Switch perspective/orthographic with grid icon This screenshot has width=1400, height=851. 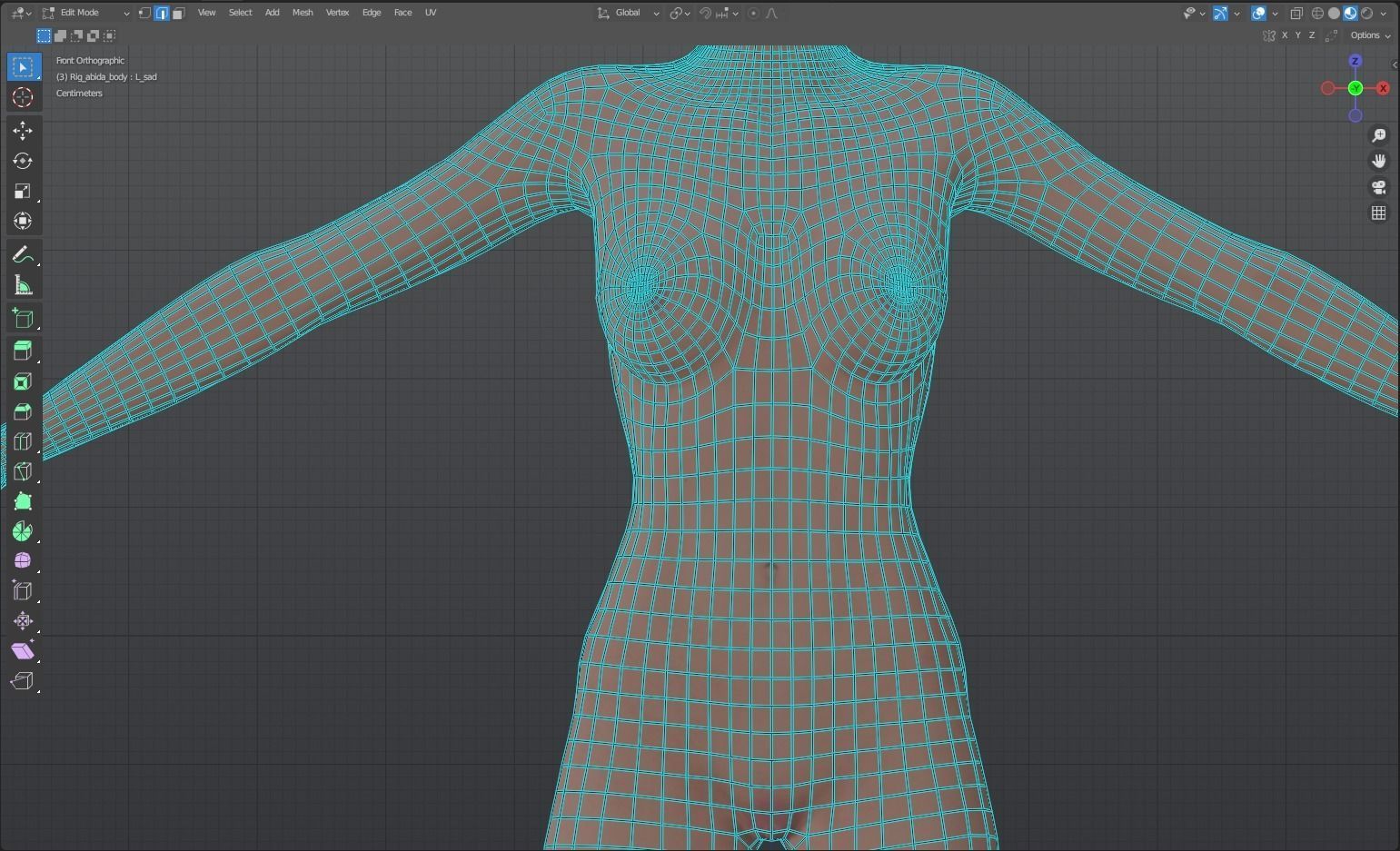point(1379,213)
